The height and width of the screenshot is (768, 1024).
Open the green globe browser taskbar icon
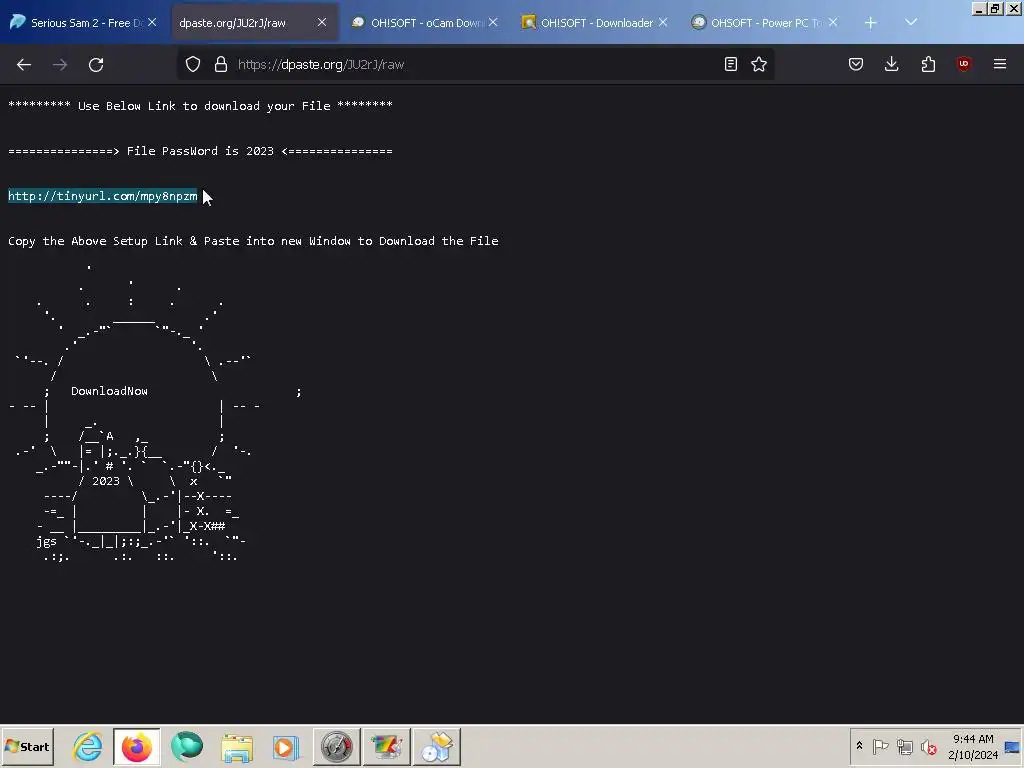pyautogui.click(x=187, y=747)
